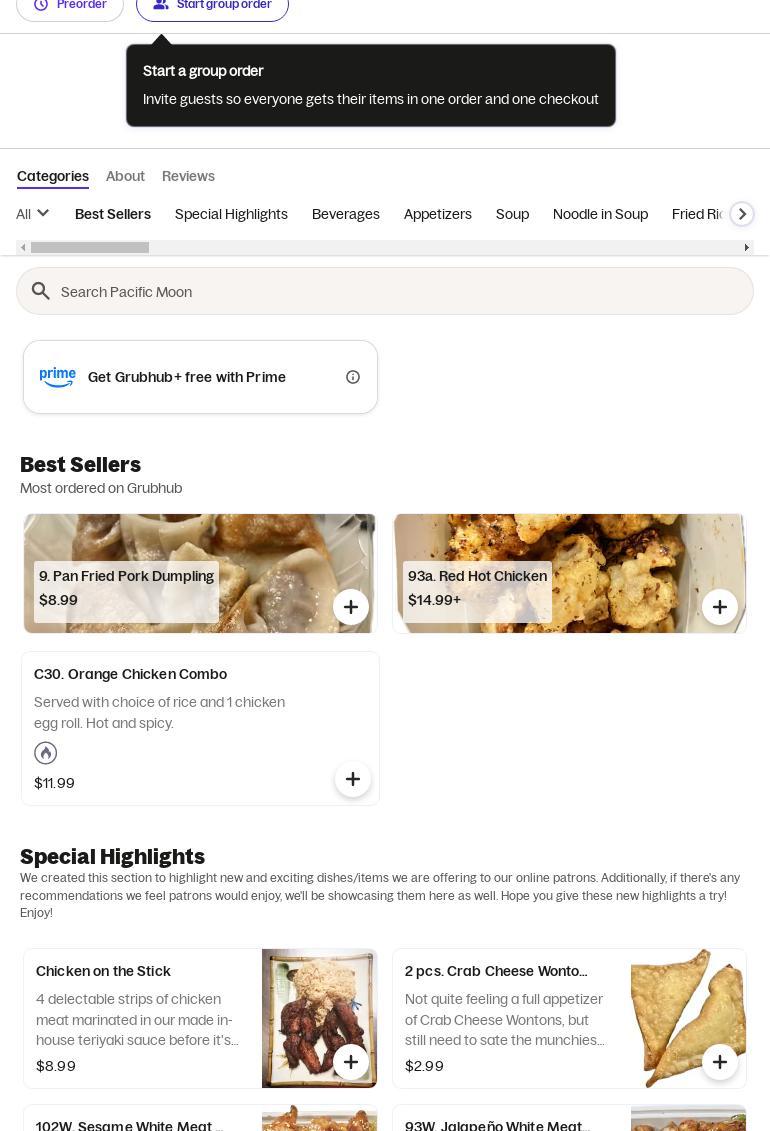Switch to the About tab
This screenshot has width=770, height=1131.
tap(125, 176)
